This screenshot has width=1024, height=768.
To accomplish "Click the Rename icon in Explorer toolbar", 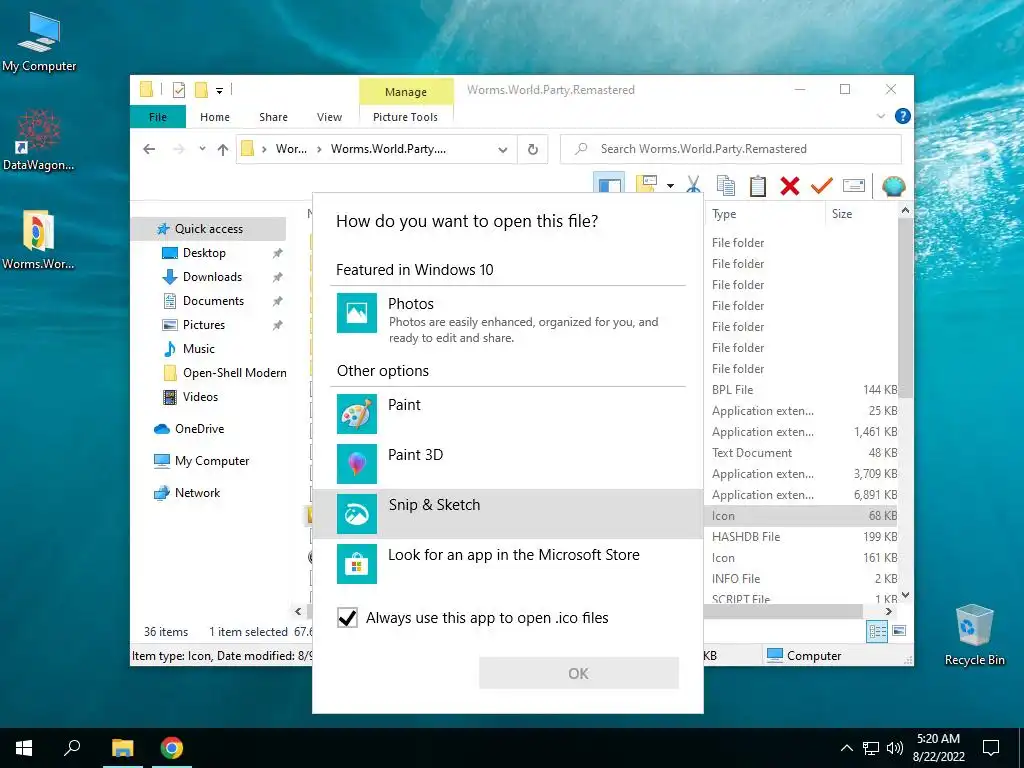I will 854,185.
